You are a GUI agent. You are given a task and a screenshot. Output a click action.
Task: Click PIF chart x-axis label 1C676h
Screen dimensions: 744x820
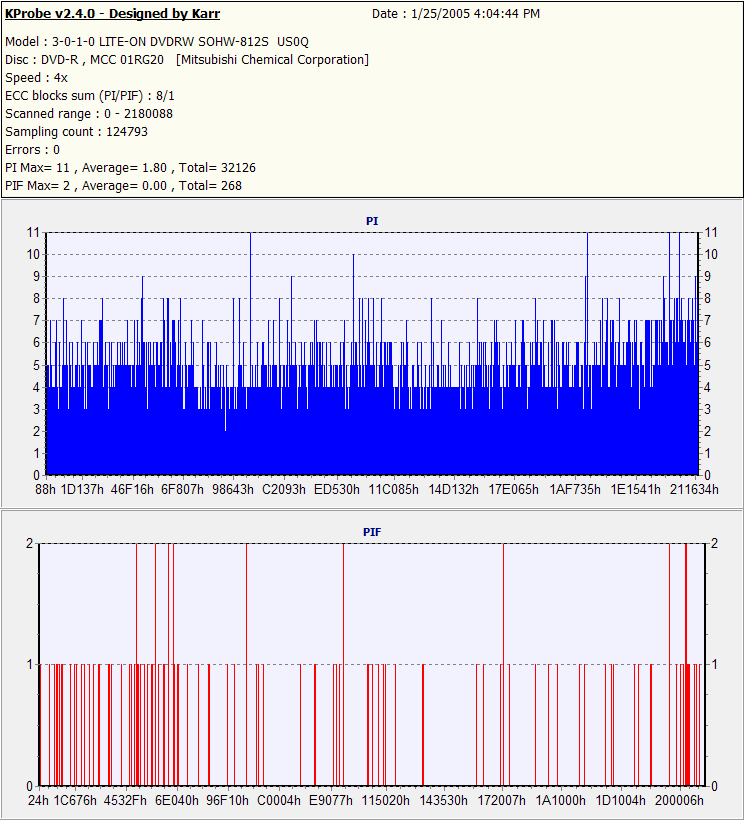click(x=75, y=801)
